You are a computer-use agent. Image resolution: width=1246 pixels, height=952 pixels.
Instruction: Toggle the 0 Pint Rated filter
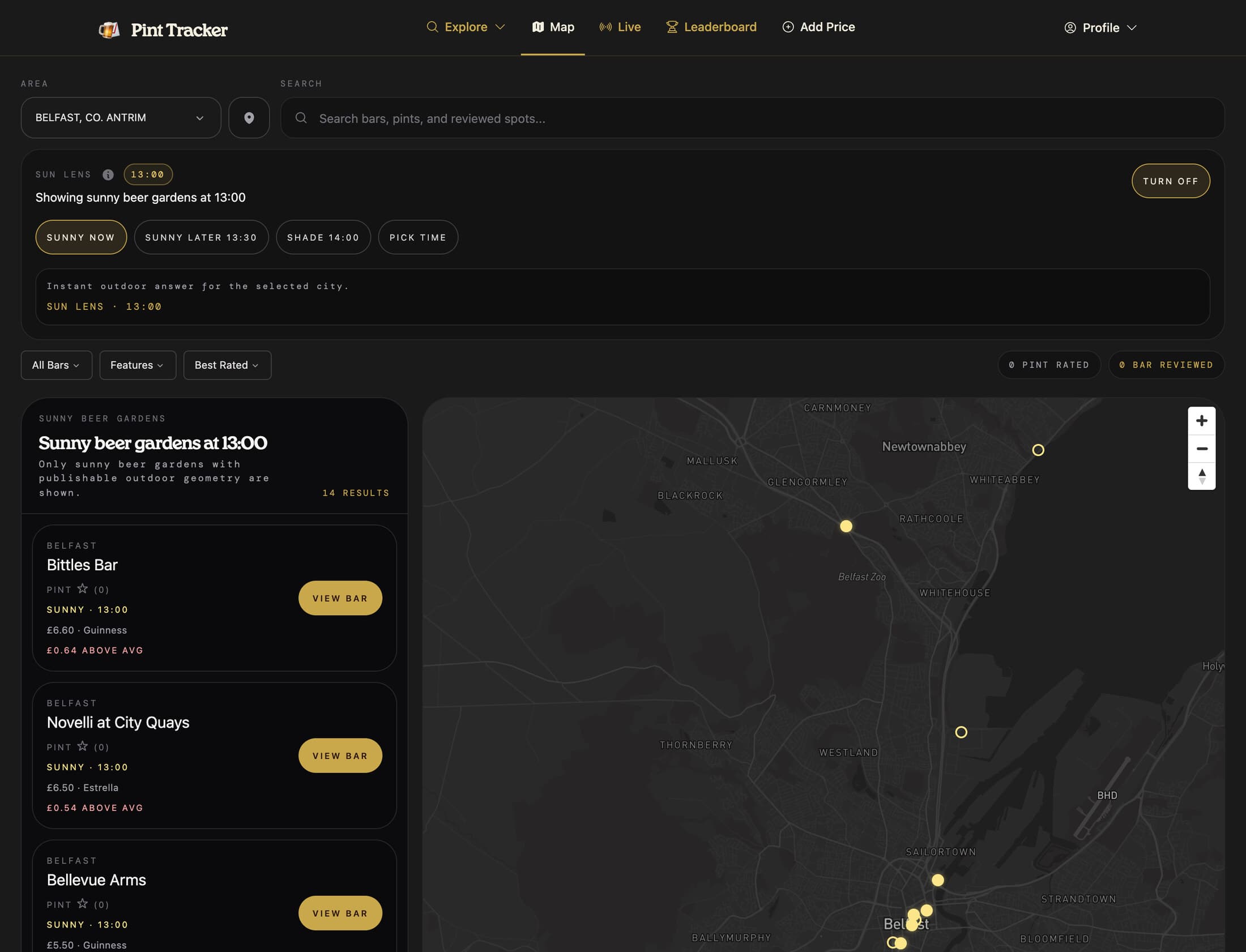1049,365
